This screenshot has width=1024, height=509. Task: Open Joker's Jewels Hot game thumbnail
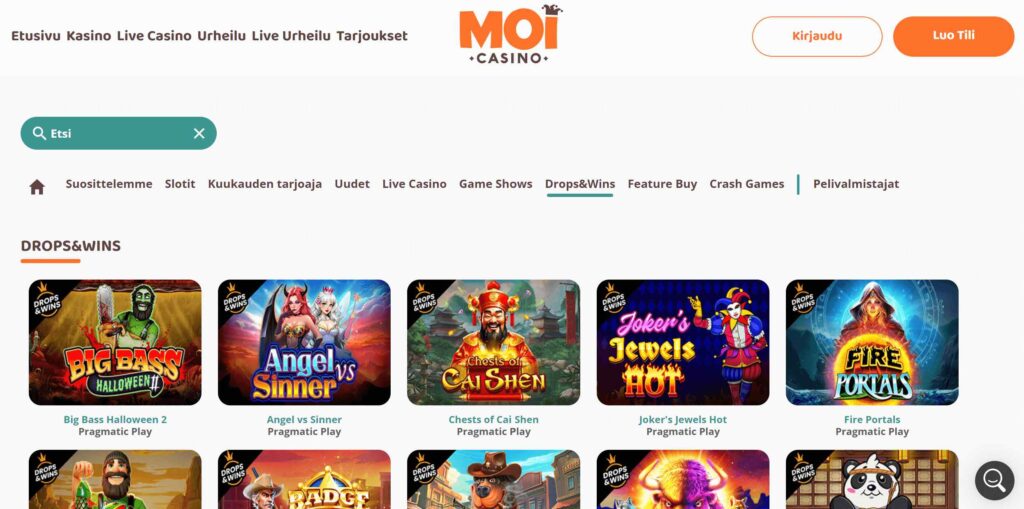coord(683,342)
